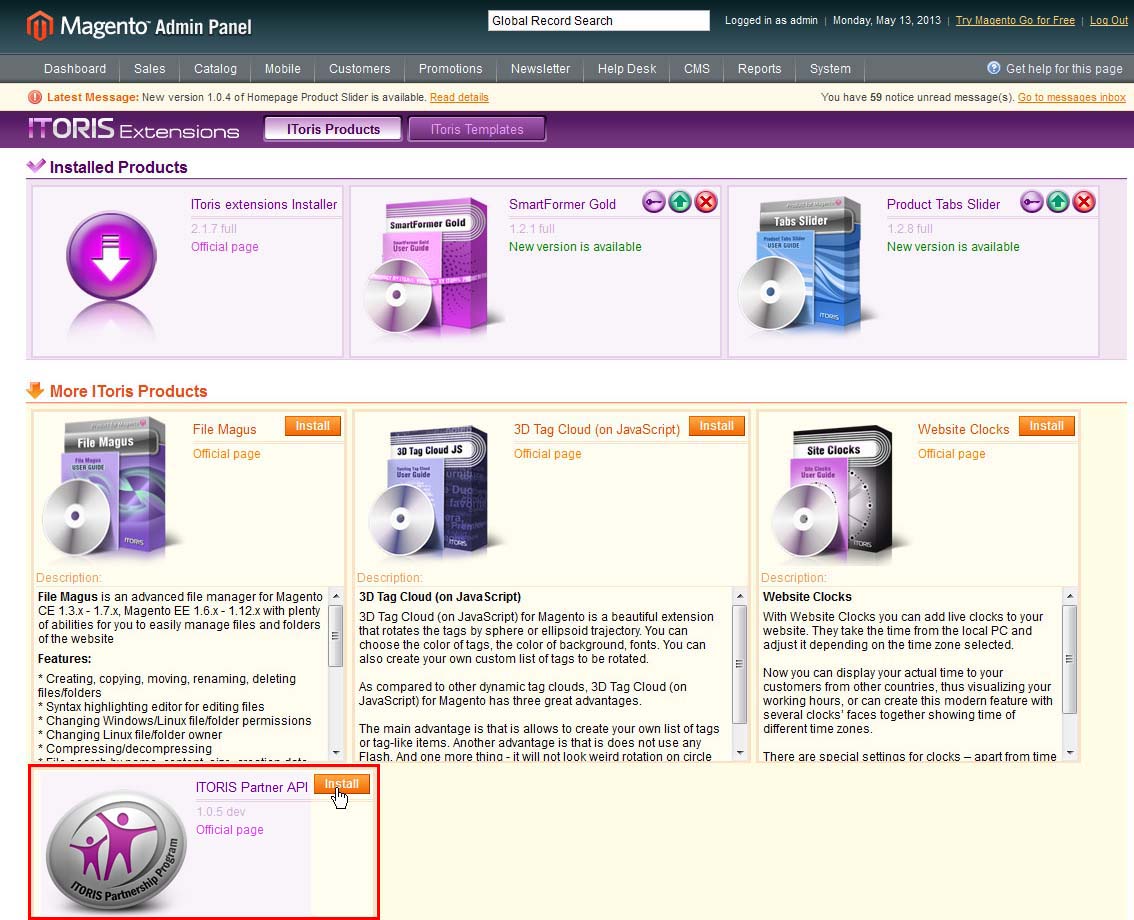Go to messages inbox link
Image resolution: width=1134 pixels, height=920 pixels.
(1072, 97)
